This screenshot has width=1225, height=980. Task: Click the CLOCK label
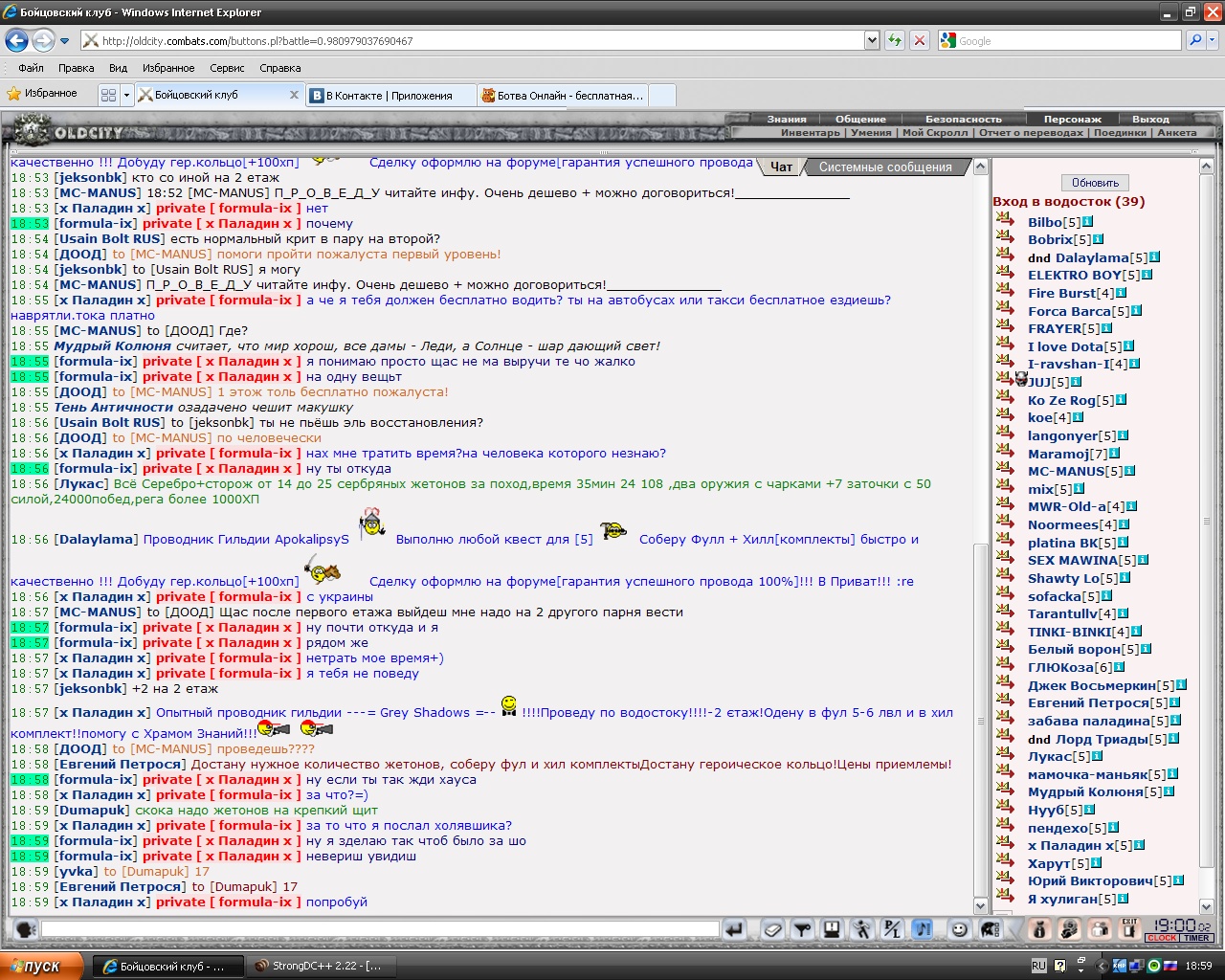(1162, 938)
